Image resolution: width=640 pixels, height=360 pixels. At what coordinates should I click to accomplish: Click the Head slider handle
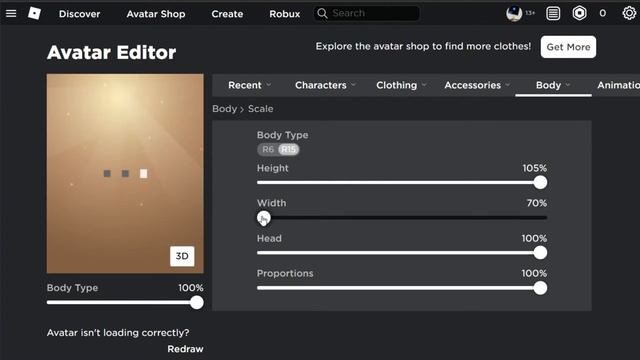click(540, 253)
